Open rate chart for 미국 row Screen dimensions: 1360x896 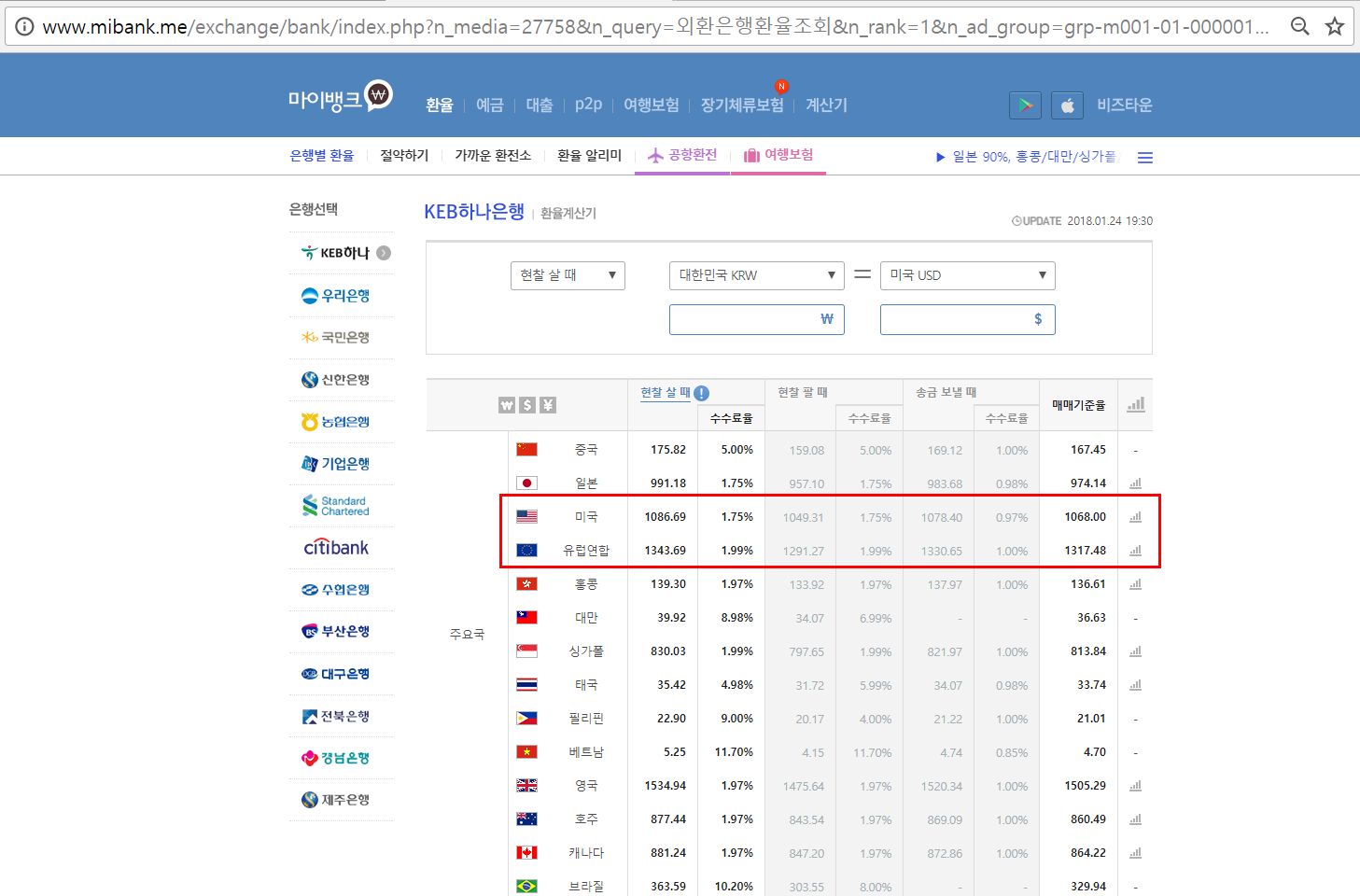tap(1136, 517)
